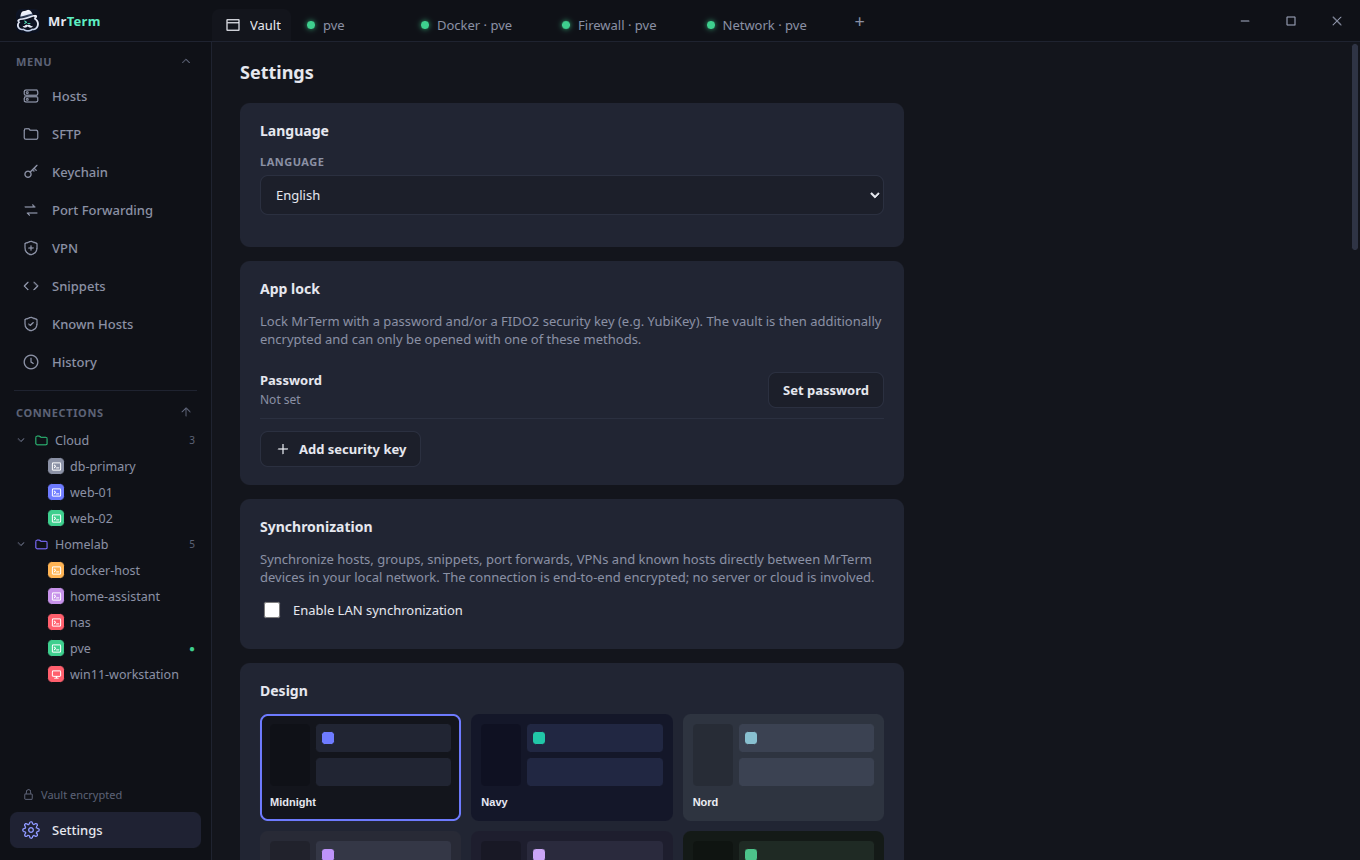Click Add security key button
The width and height of the screenshot is (1360, 860).
point(341,449)
